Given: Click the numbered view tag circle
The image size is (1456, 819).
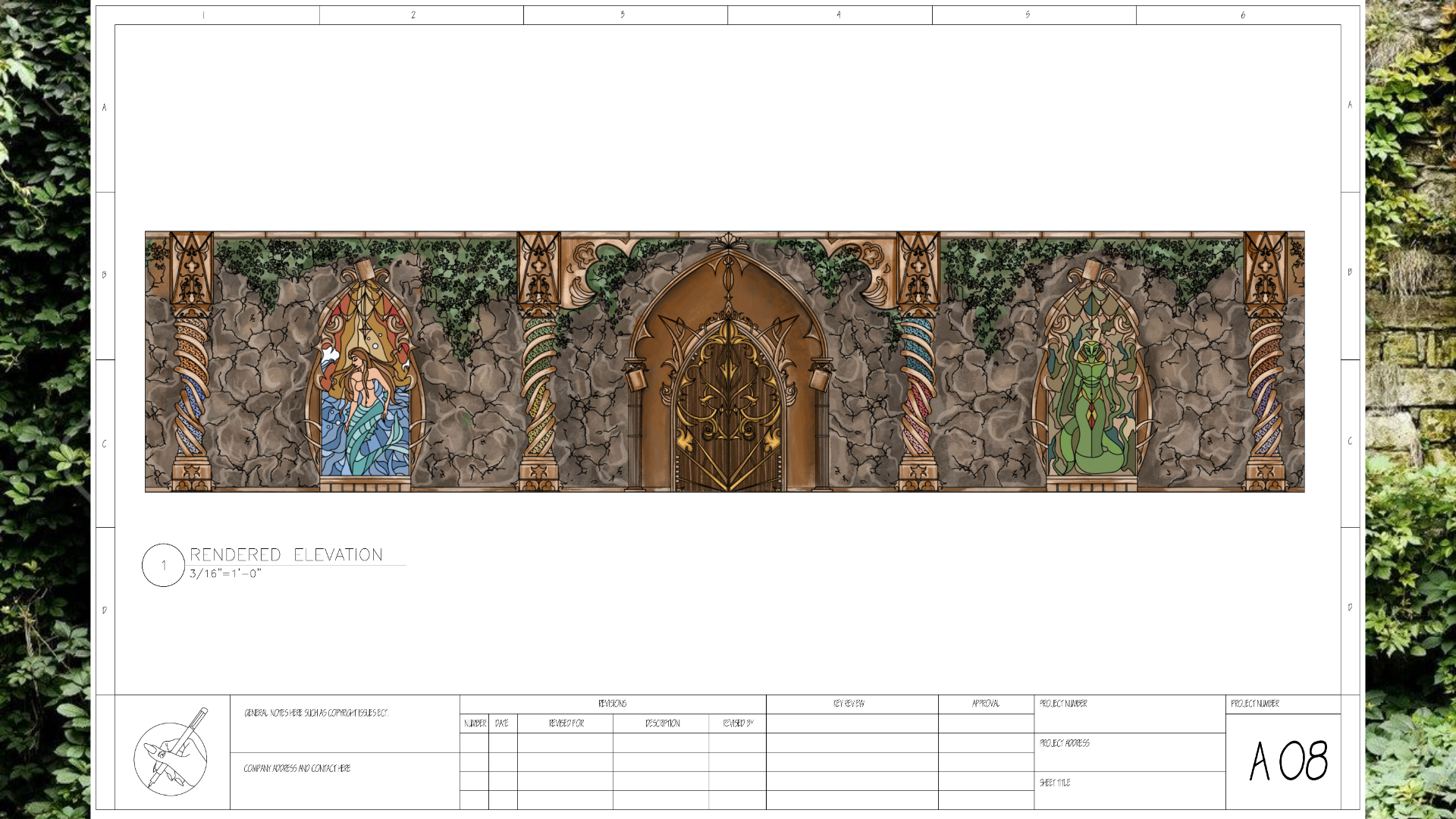Looking at the screenshot, I should 163,565.
